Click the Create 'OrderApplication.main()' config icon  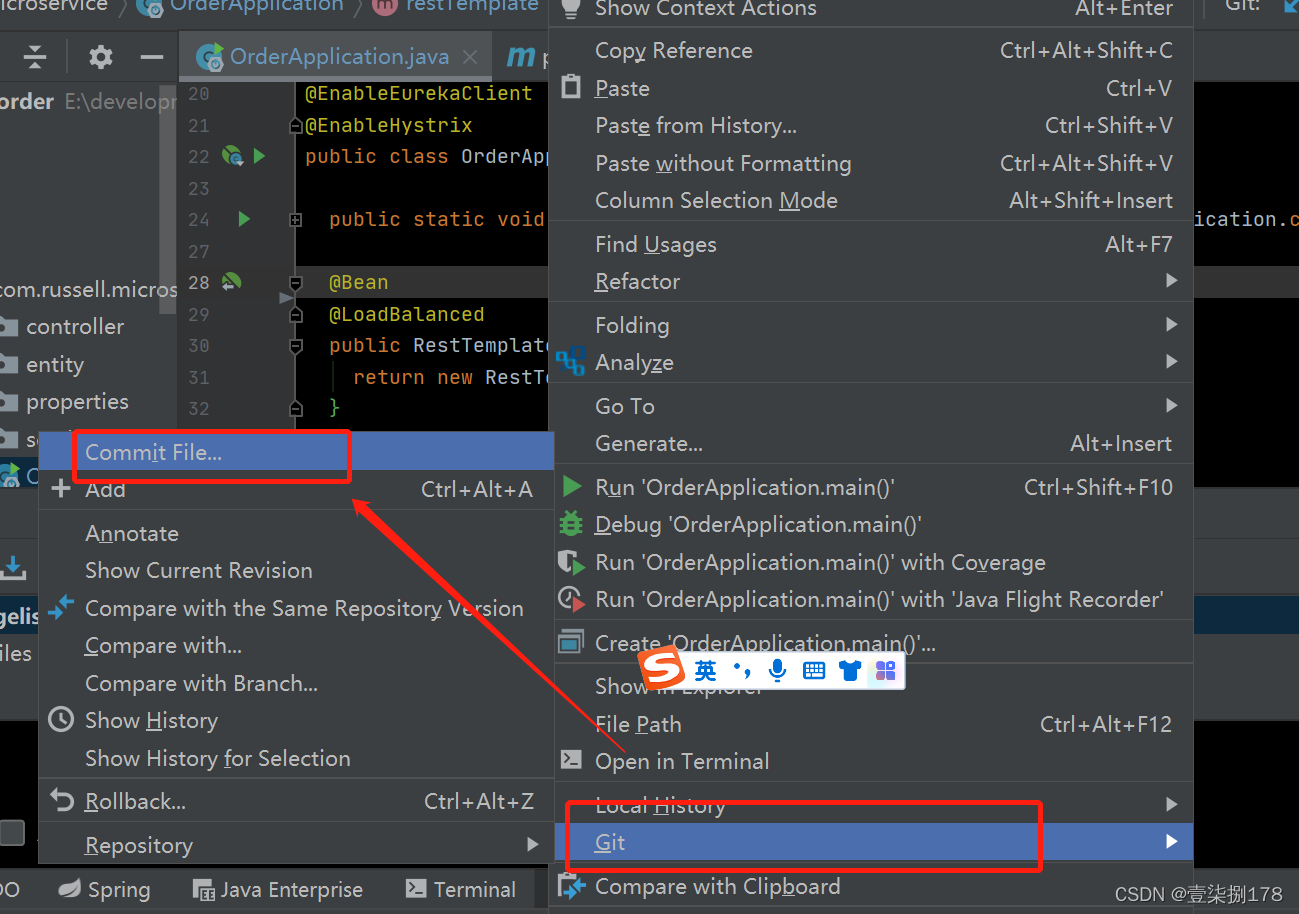[x=571, y=643]
